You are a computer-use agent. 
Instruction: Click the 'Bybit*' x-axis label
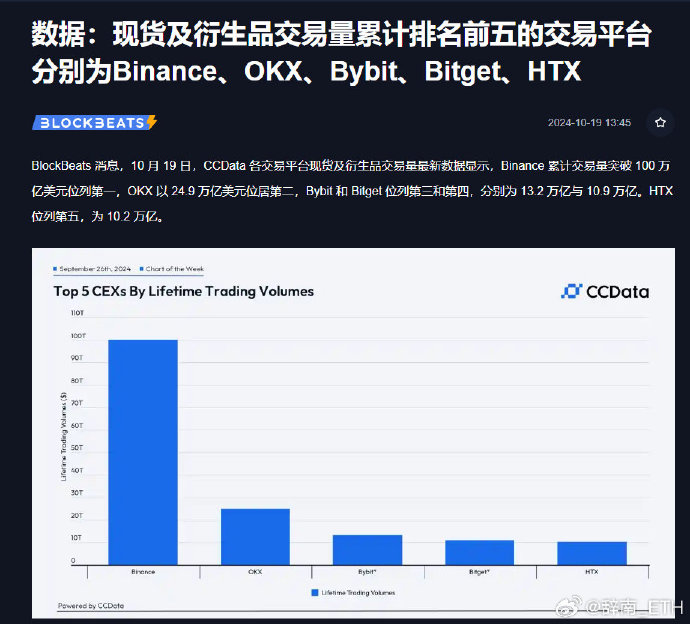pyautogui.click(x=367, y=572)
